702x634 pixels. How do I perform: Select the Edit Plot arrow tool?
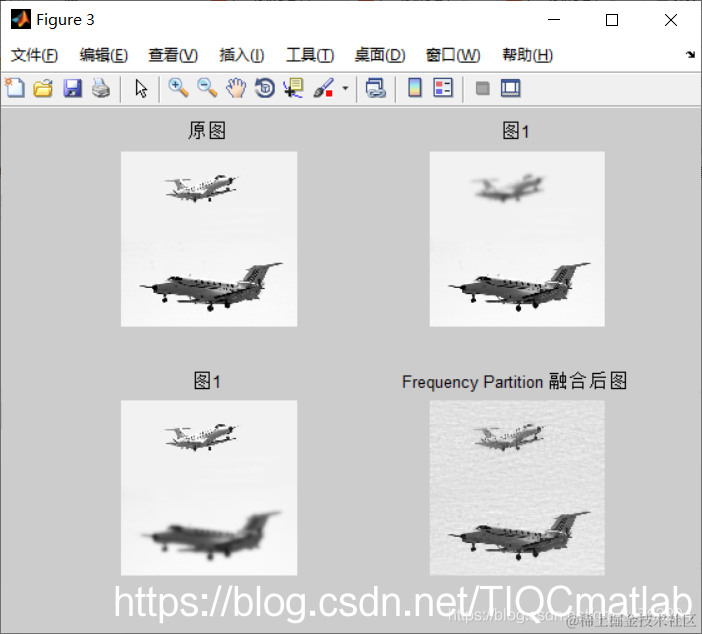pyautogui.click(x=141, y=88)
